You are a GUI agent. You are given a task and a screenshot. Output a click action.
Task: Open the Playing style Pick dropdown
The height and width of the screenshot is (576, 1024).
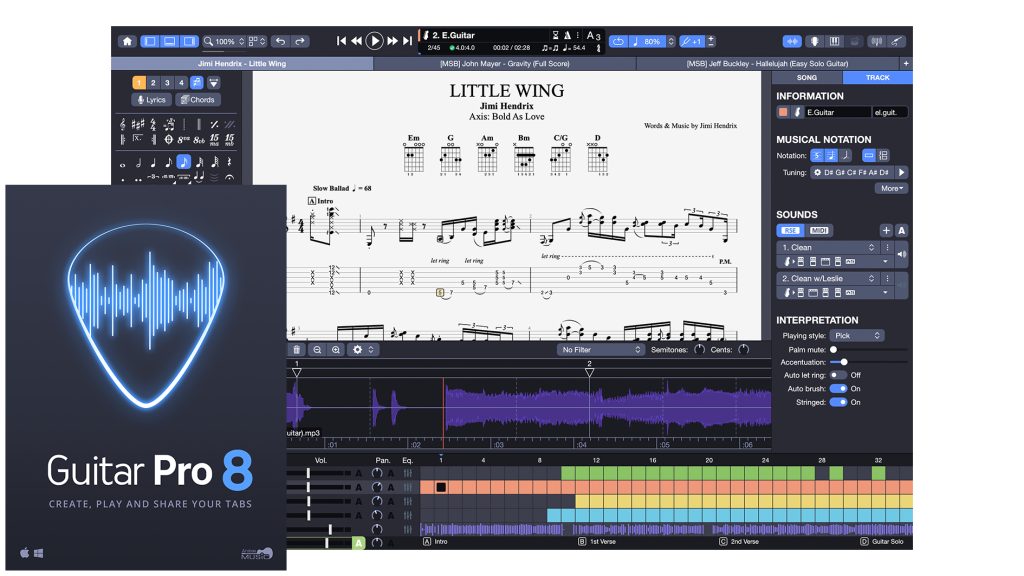pos(857,335)
